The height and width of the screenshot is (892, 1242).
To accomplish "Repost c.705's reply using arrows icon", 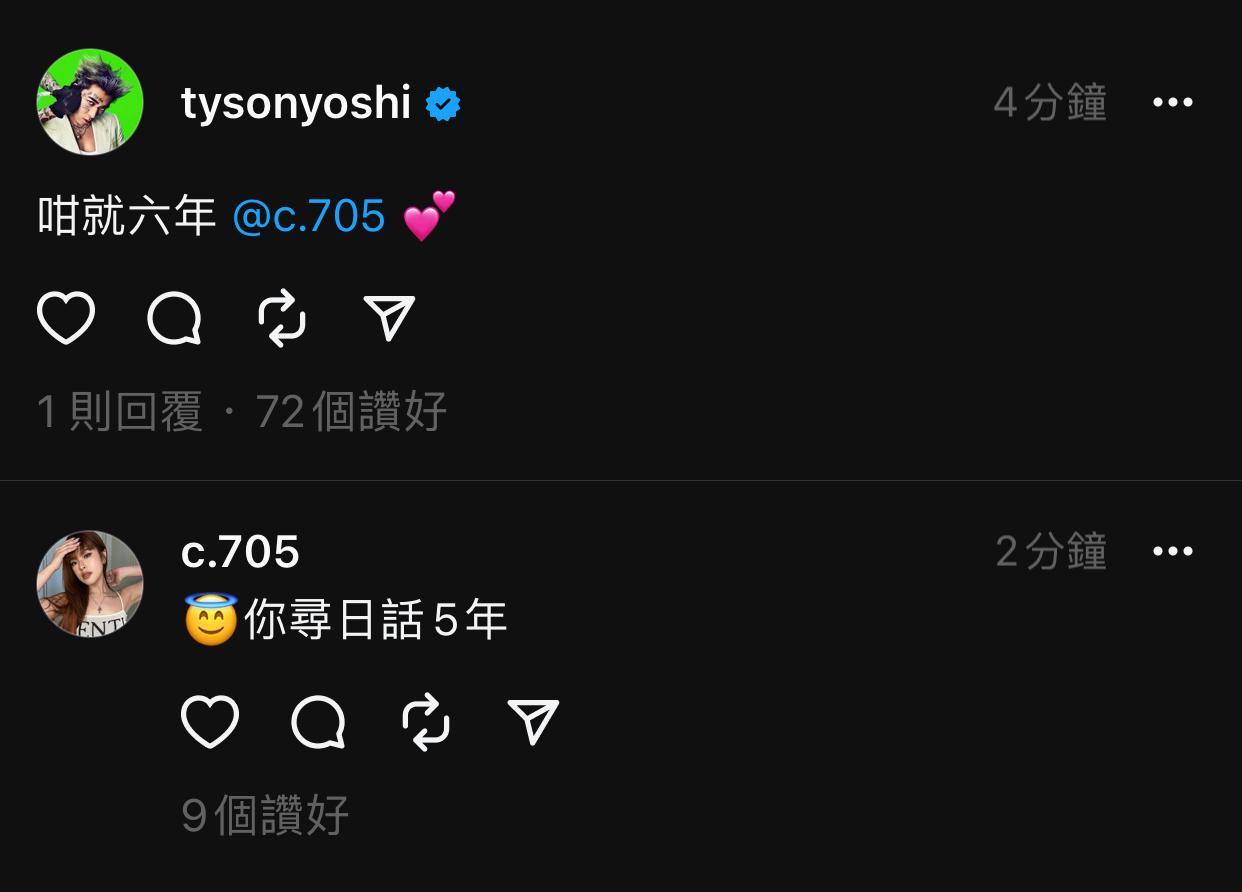I will pos(426,721).
